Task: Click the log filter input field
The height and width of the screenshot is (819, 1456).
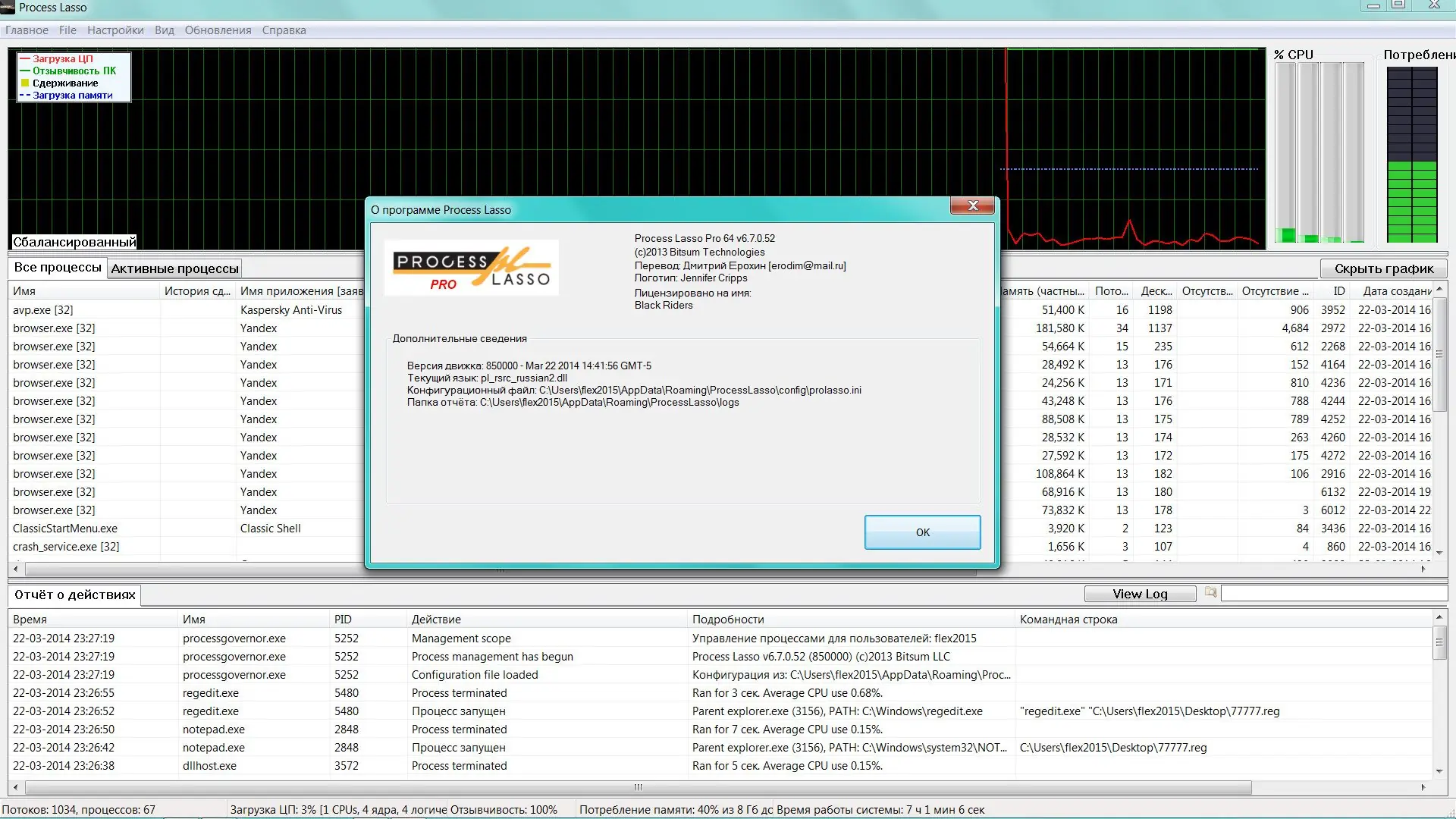Action: coord(1333,594)
